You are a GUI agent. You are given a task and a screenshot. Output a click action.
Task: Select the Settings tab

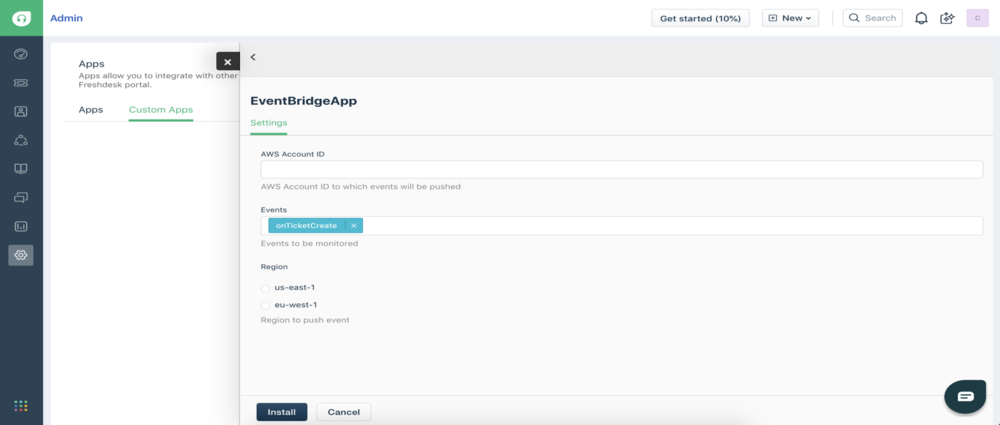coord(269,123)
